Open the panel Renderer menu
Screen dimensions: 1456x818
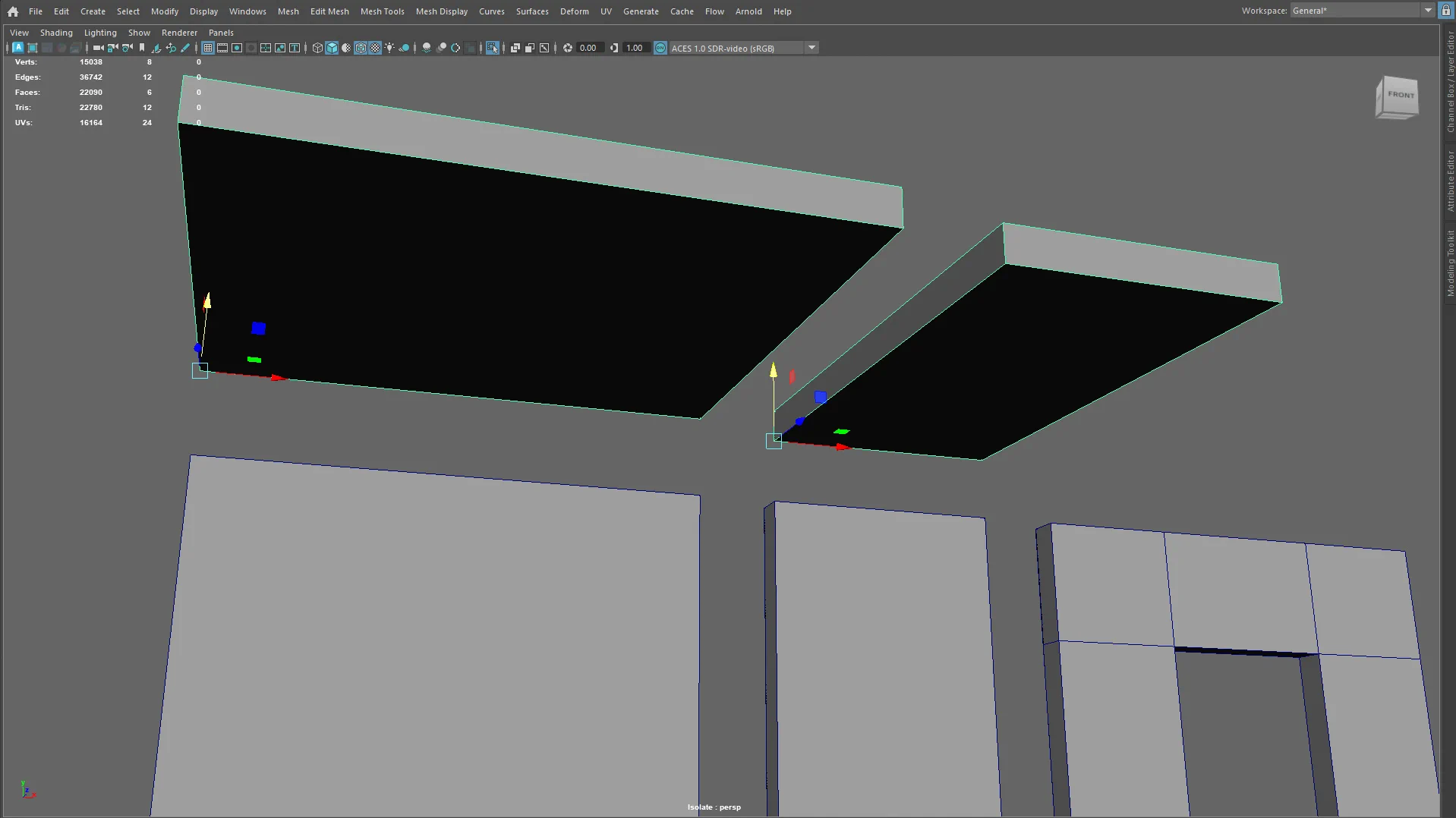coord(179,33)
